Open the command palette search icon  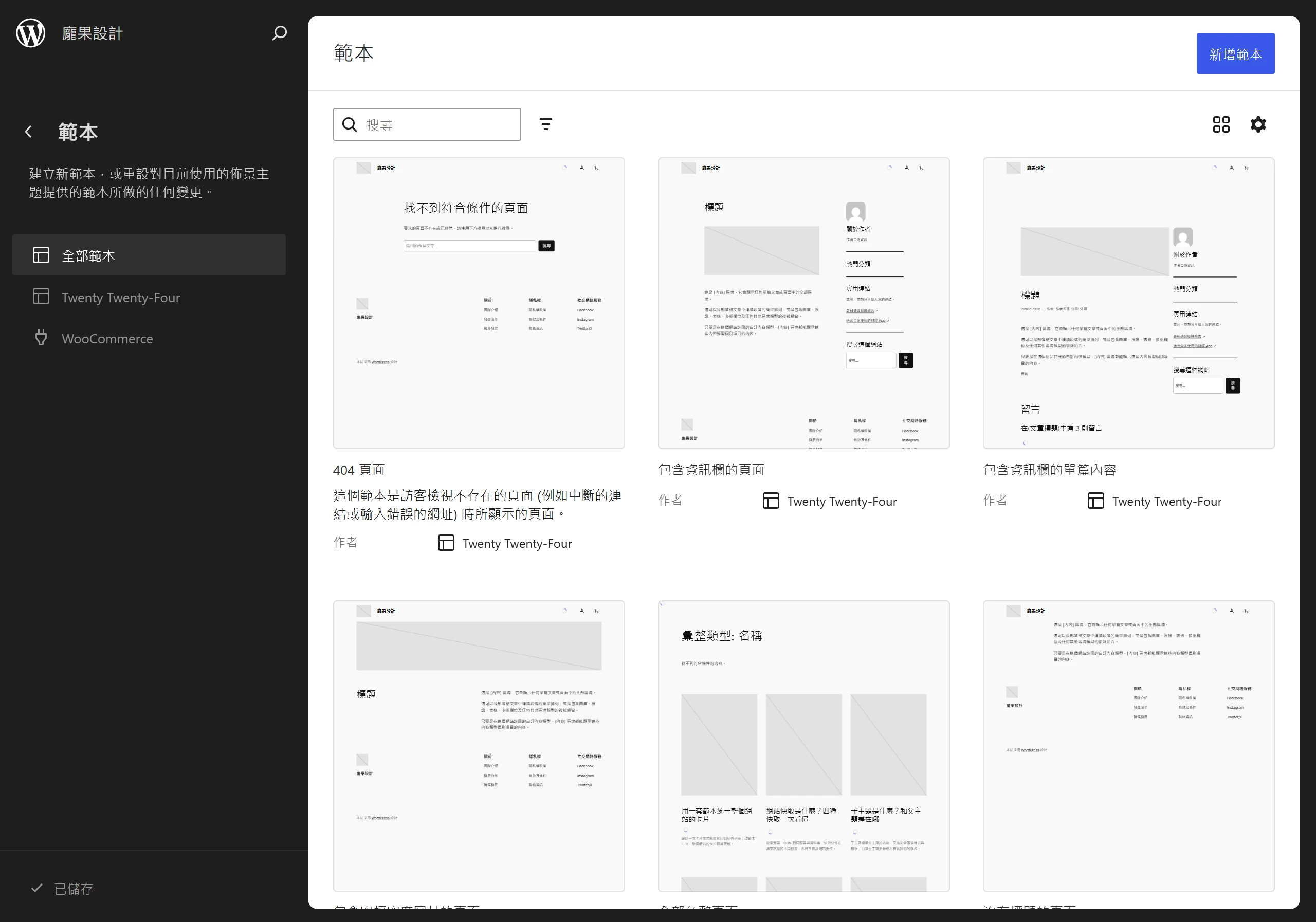[x=279, y=33]
